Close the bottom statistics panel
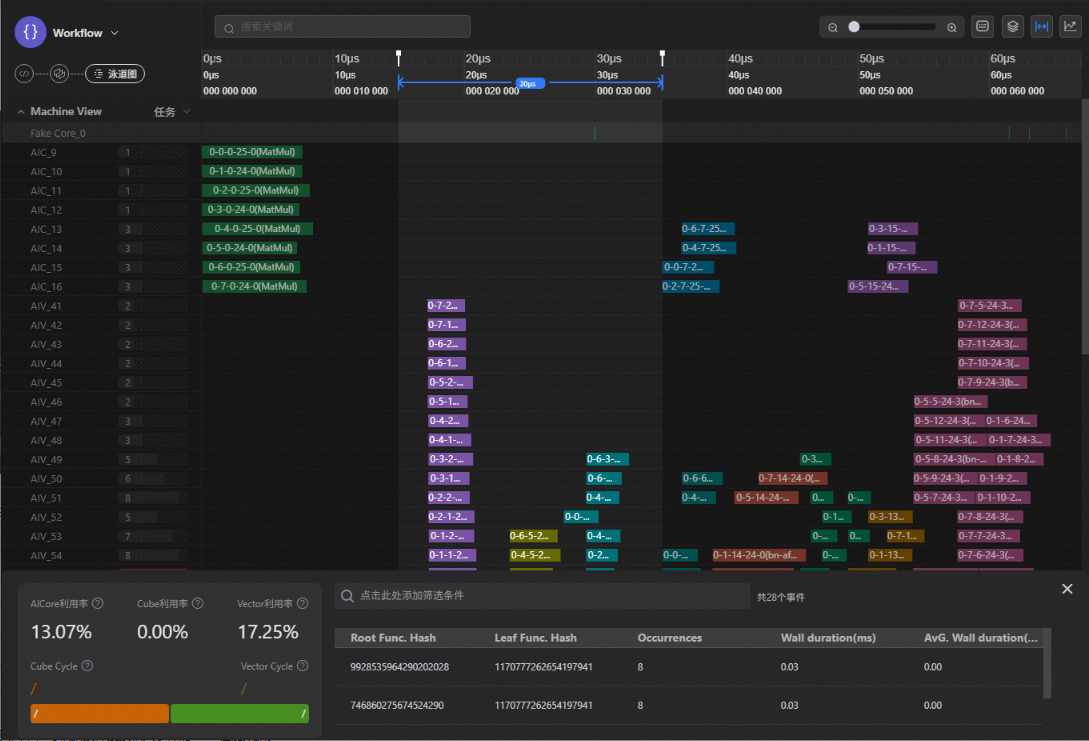Viewport: 1089px width, 741px height. 1067,589
